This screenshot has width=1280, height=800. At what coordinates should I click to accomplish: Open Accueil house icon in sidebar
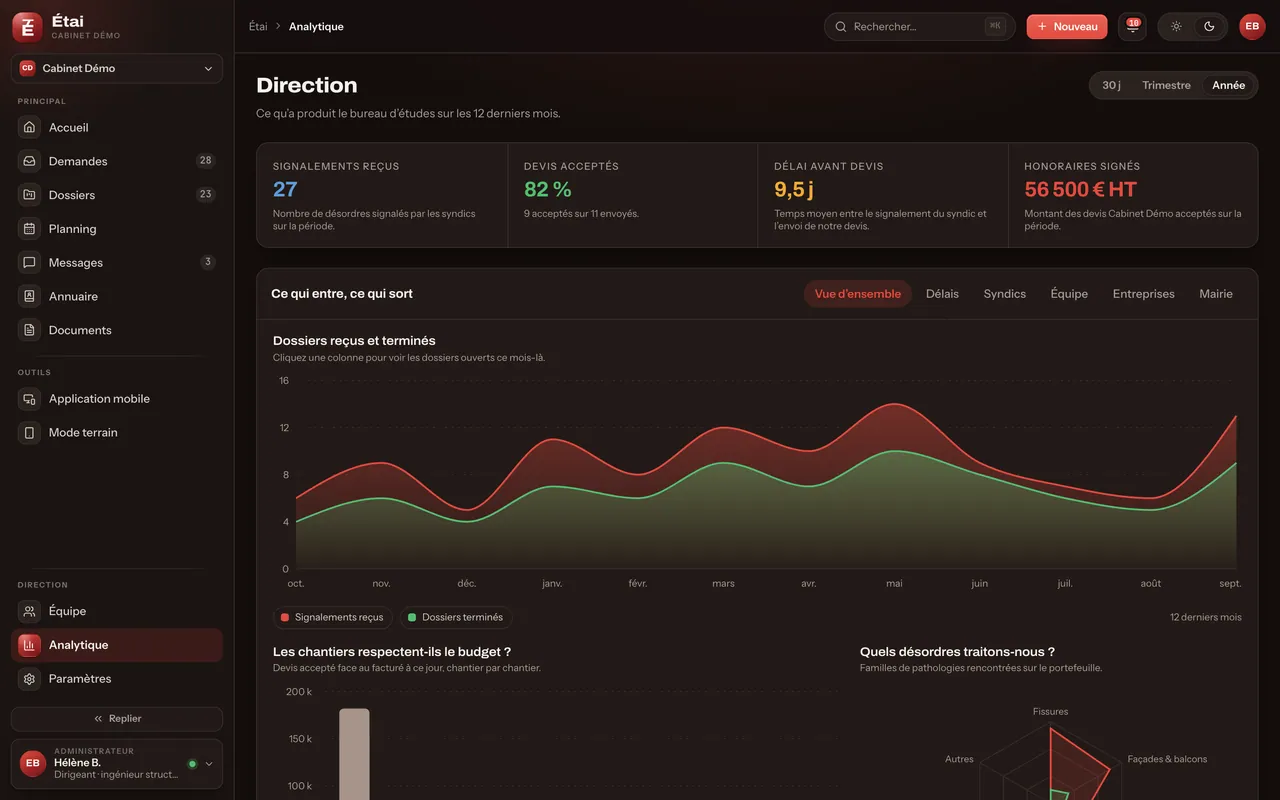pyautogui.click(x=29, y=127)
